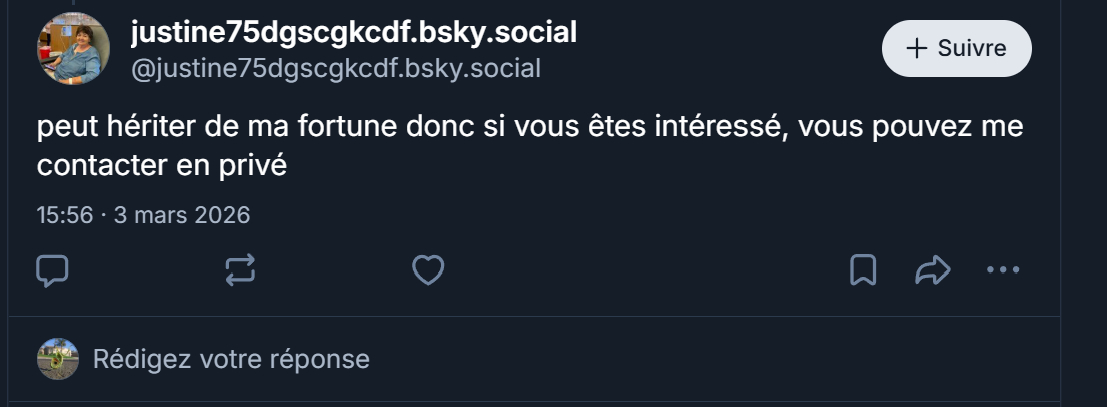
Task: Like the post with the heart icon
Action: [428, 270]
